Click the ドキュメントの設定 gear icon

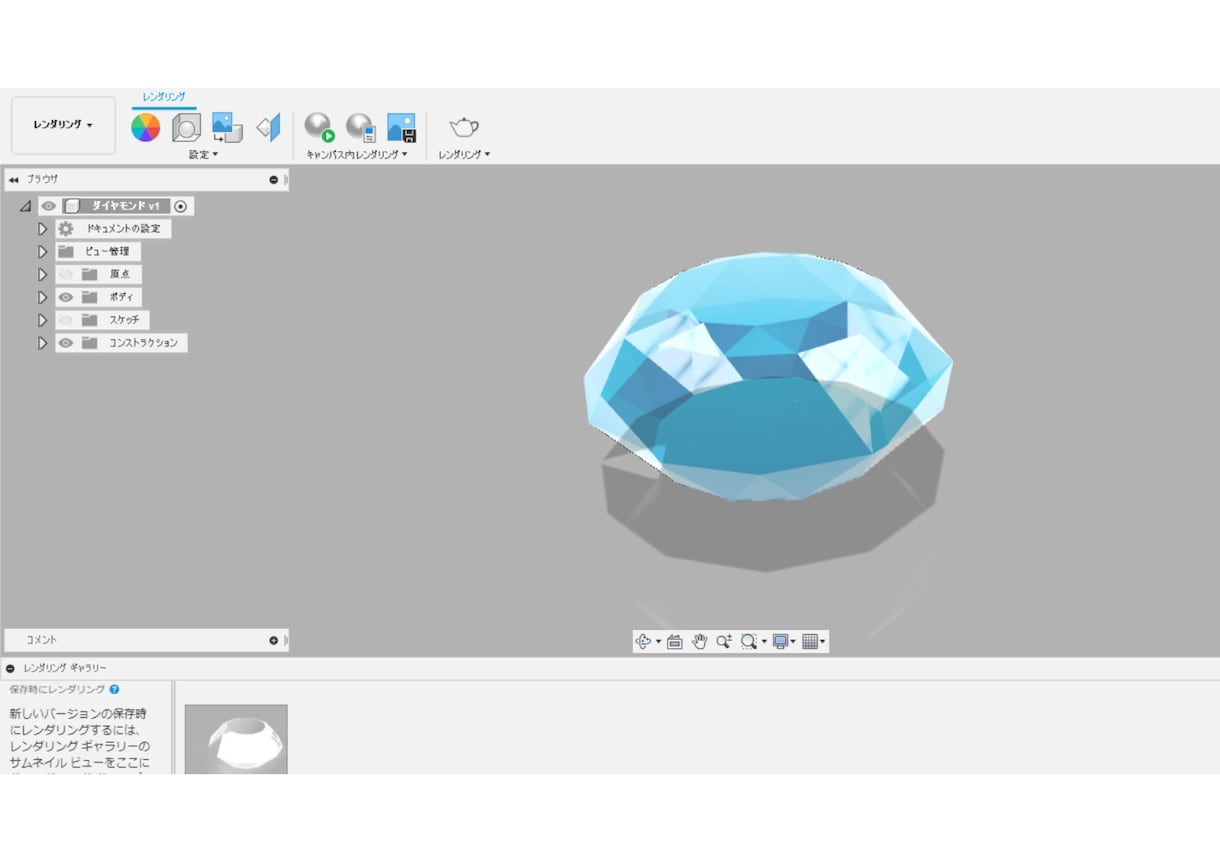click(66, 229)
